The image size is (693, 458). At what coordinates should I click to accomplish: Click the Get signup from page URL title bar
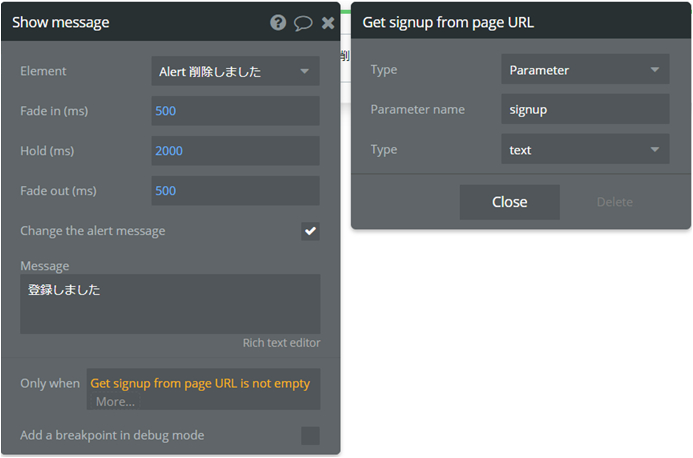click(521, 22)
